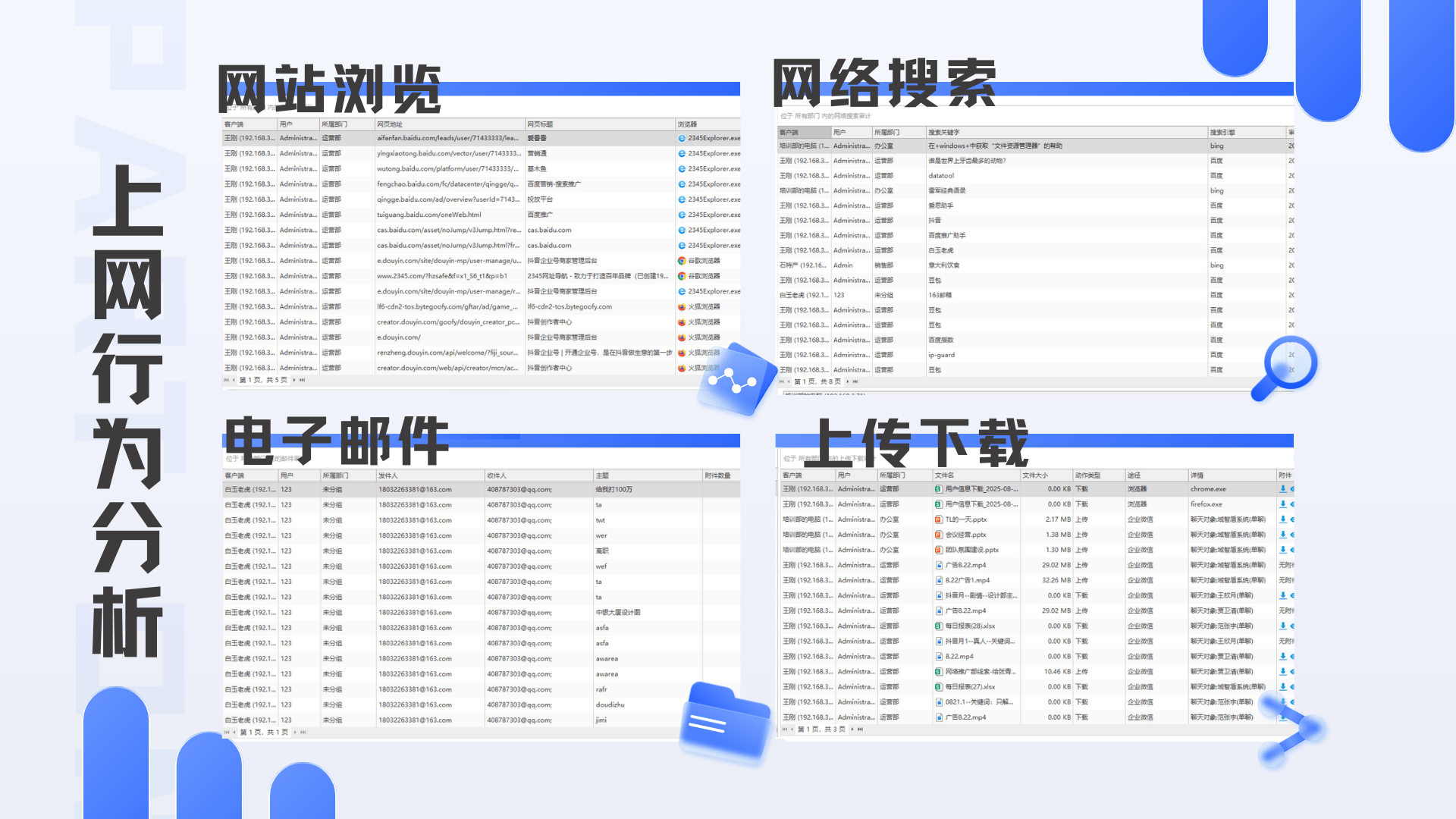Select the 谷歌浏览器 Chrome icon on the 抖音企业号商家管理后台 row
Screen dimensions: 1456x819
(x=682, y=260)
